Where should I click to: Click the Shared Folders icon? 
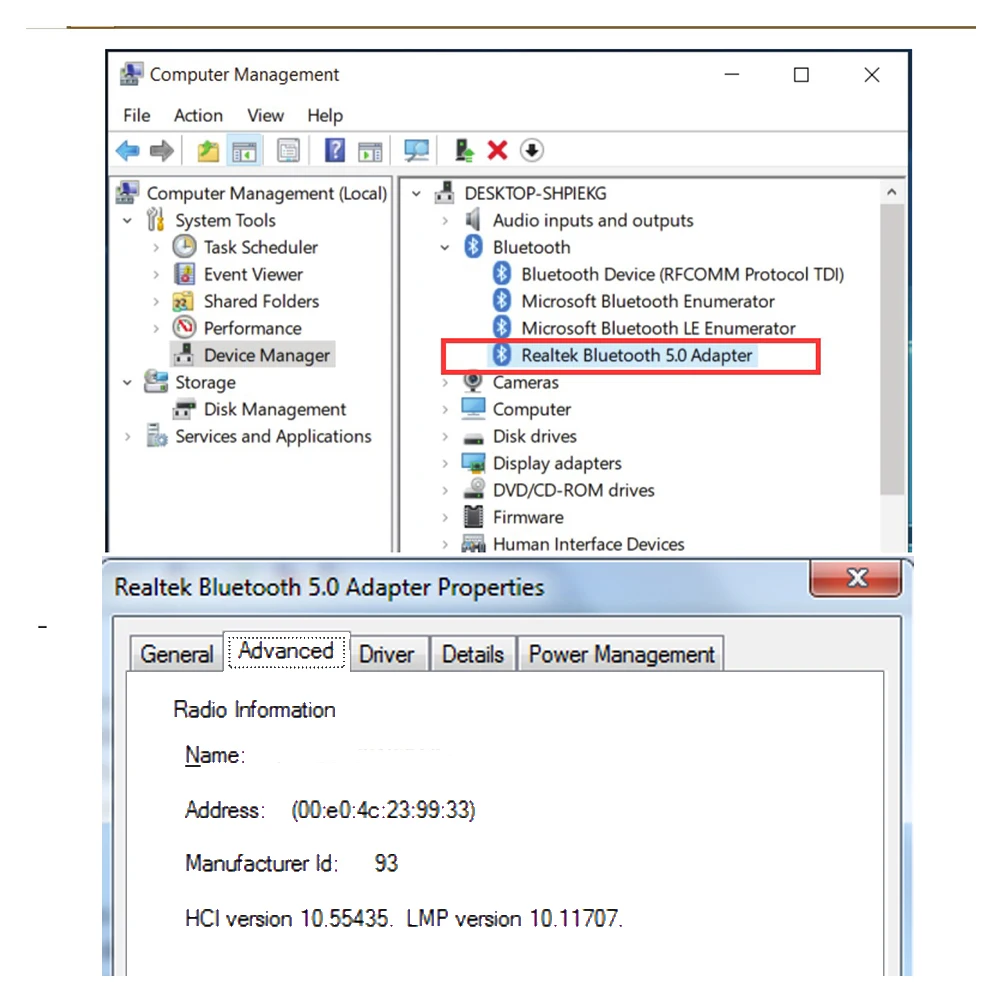click(x=183, y=301)
